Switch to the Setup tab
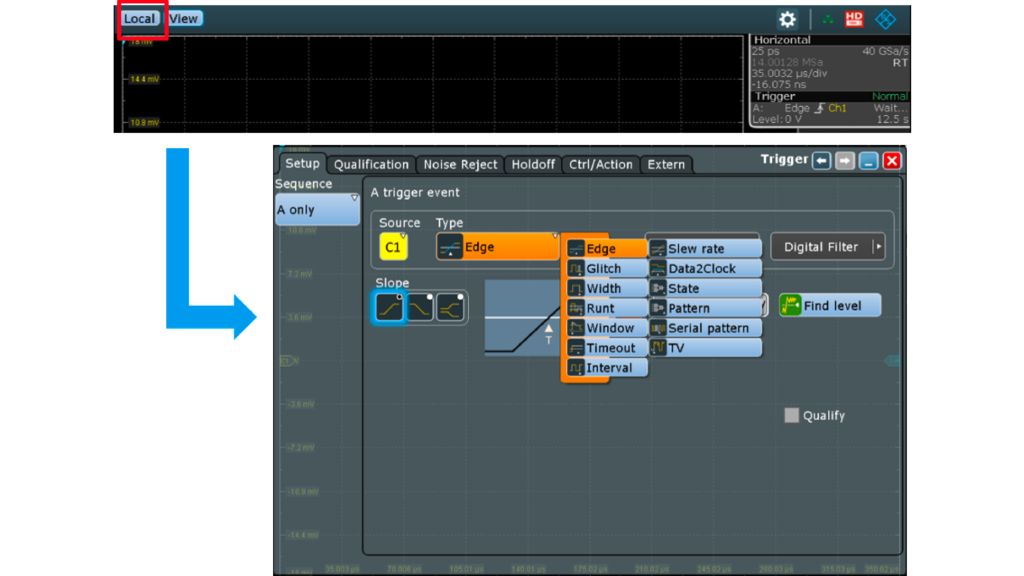Viewport: 1024px width, 576px height. [x=302, y=163]
